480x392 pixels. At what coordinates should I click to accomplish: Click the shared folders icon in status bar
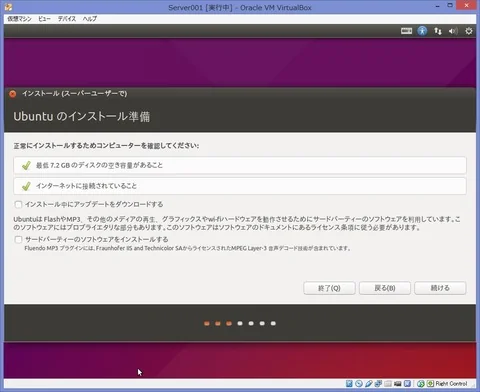click(x=388, y=384)
